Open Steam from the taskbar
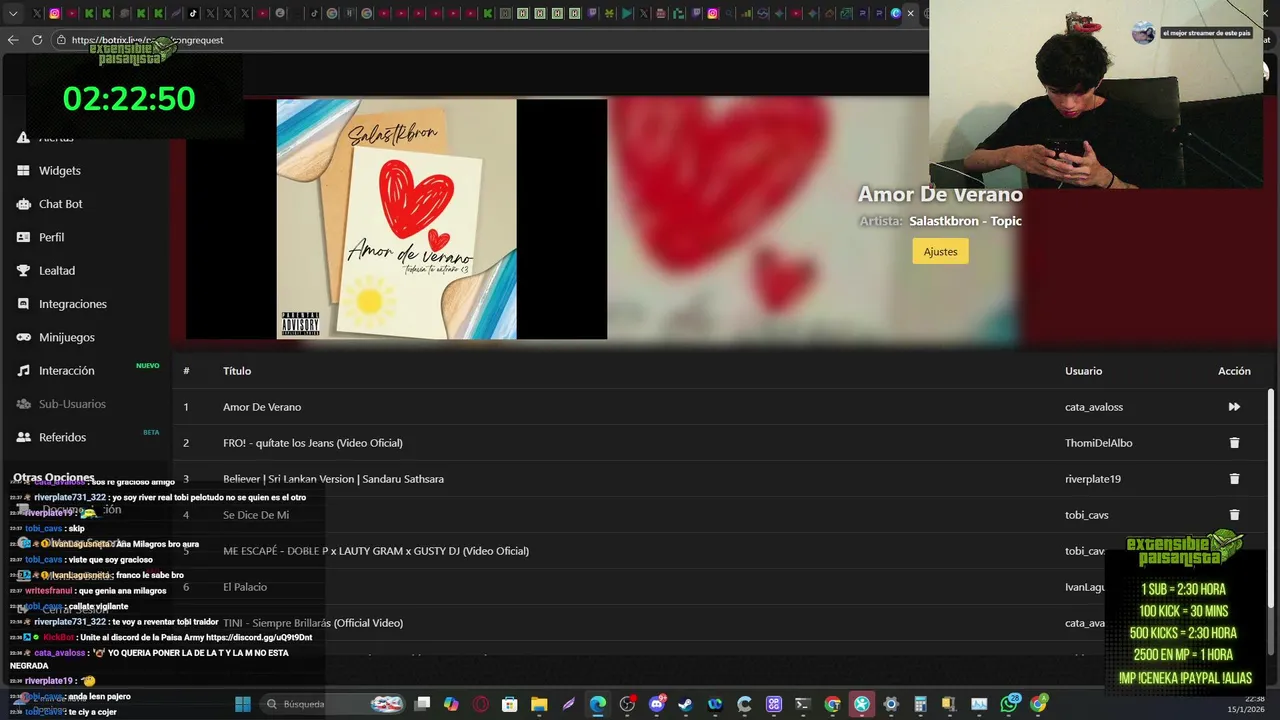The width and height of the screenshot is (1280, 720). pos(684,704)
